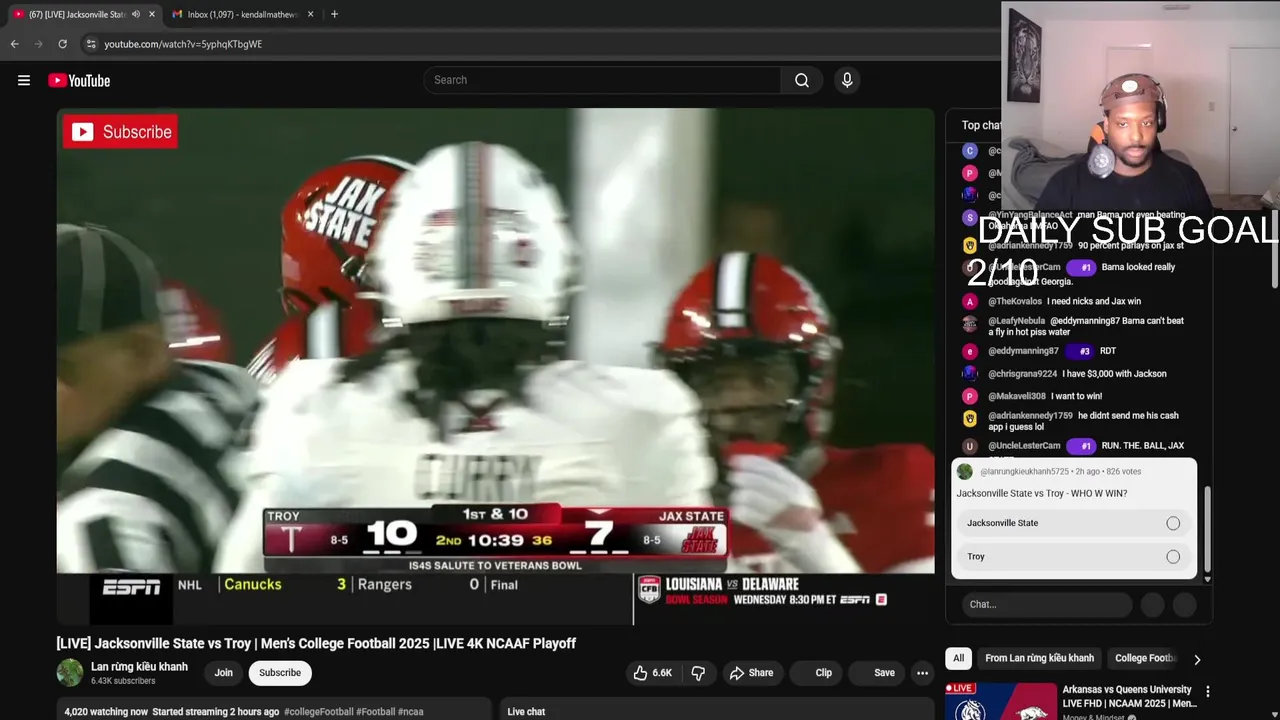Image resolution: width=1280 pixels, height=720 pixels.
Task: Close the Gmail Inbox tab
Action: click(x=310, y=14)
